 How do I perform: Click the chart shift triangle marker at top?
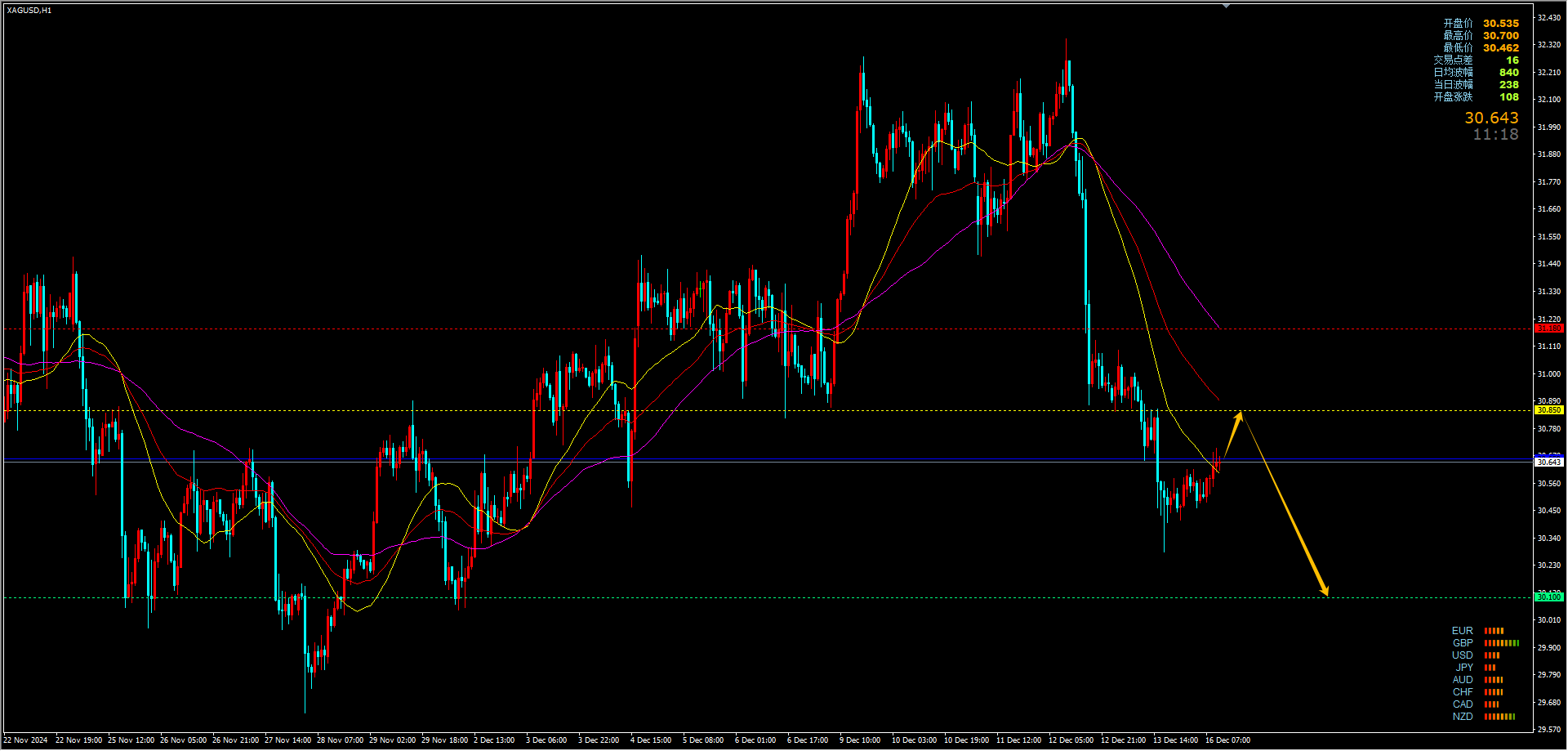click(1226, 6)
